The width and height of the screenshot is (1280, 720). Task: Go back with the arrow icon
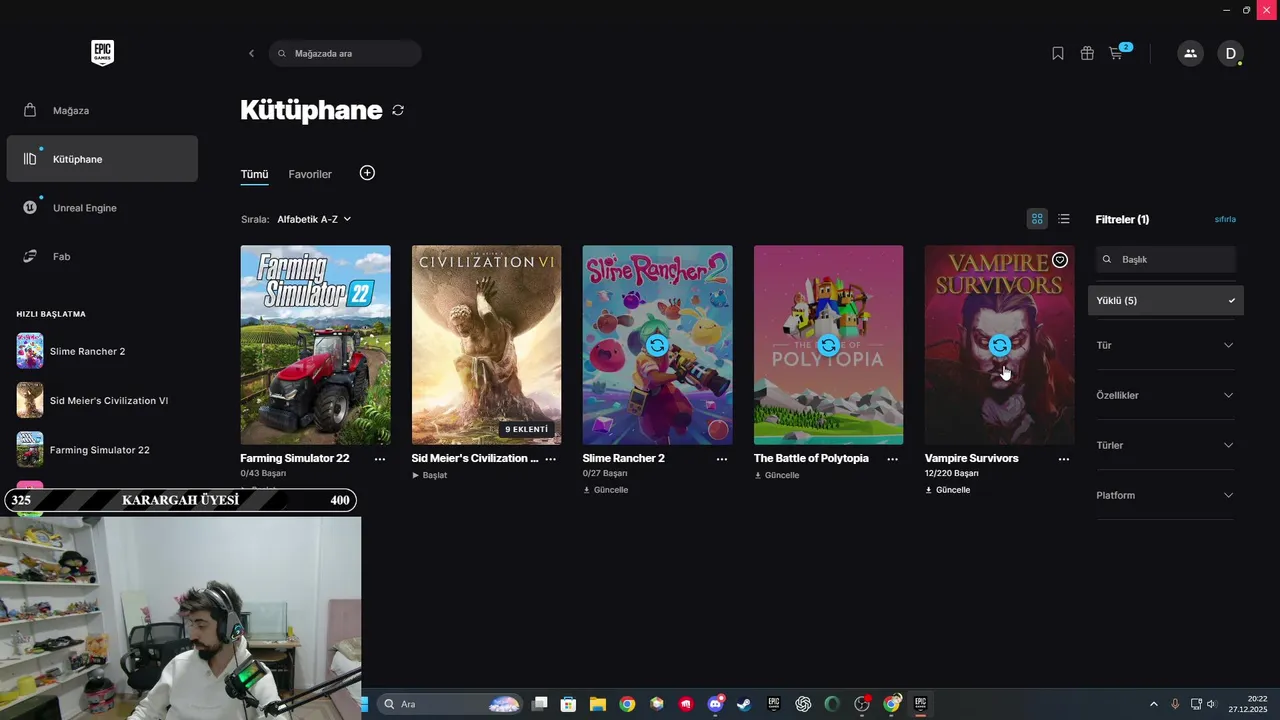pyautogui.click(x=251, y=53)
